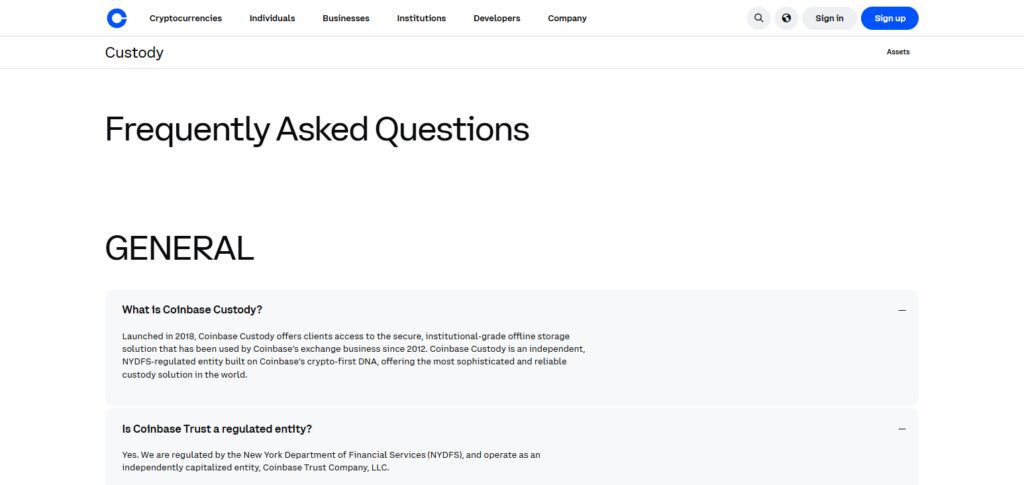Open the globe language selector icon
This screenshot has width=1024, height=485.
pyautogui.click(x=786, y=18)
